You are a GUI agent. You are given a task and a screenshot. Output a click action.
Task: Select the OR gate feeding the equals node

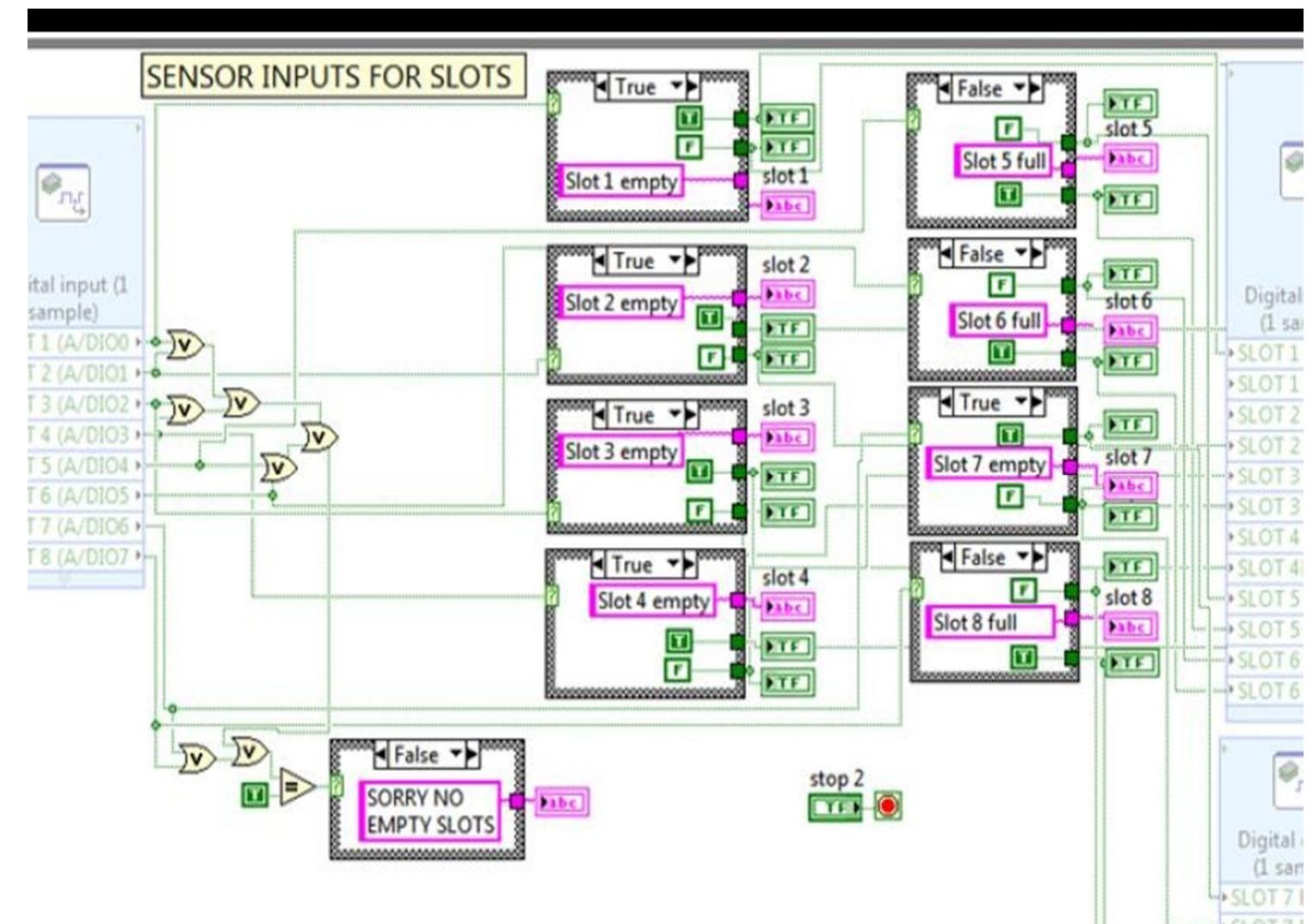(x=250, y=754)
